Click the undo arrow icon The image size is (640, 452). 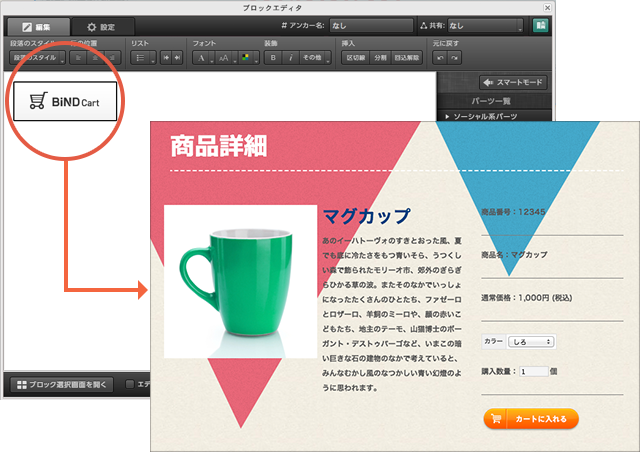(x=438, y=58)
